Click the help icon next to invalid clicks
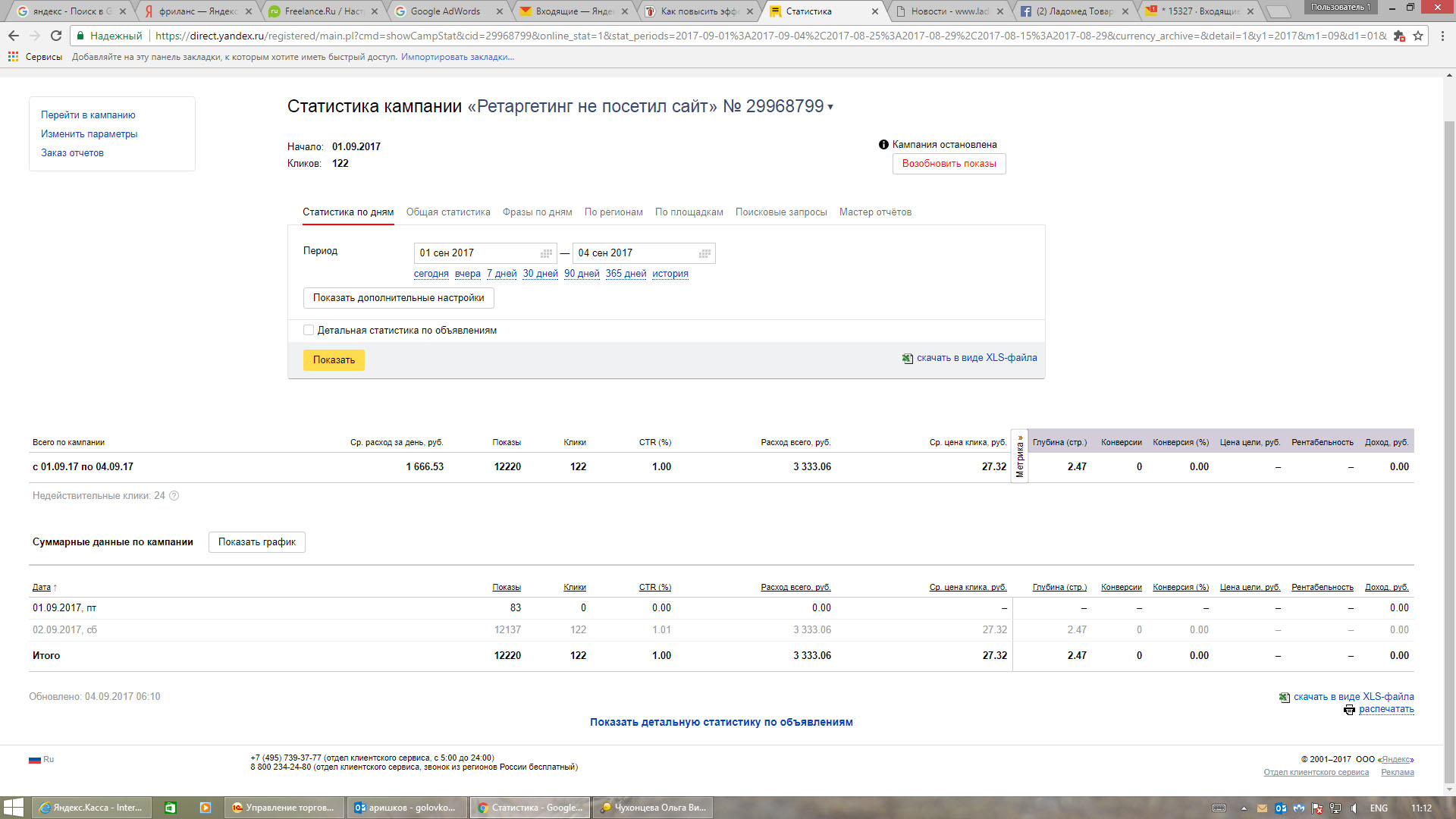Screen dimensions: 1456x819 (174, 496)
